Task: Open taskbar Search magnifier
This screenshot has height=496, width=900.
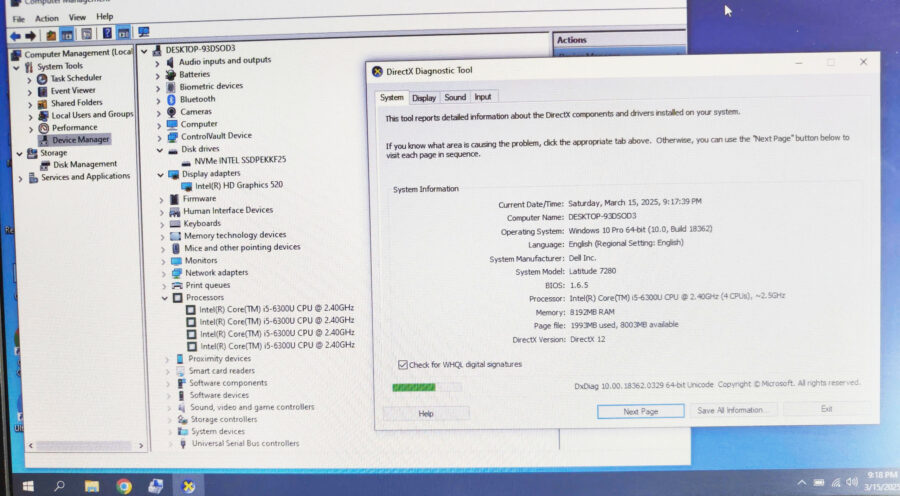Action: click(59, 486)
